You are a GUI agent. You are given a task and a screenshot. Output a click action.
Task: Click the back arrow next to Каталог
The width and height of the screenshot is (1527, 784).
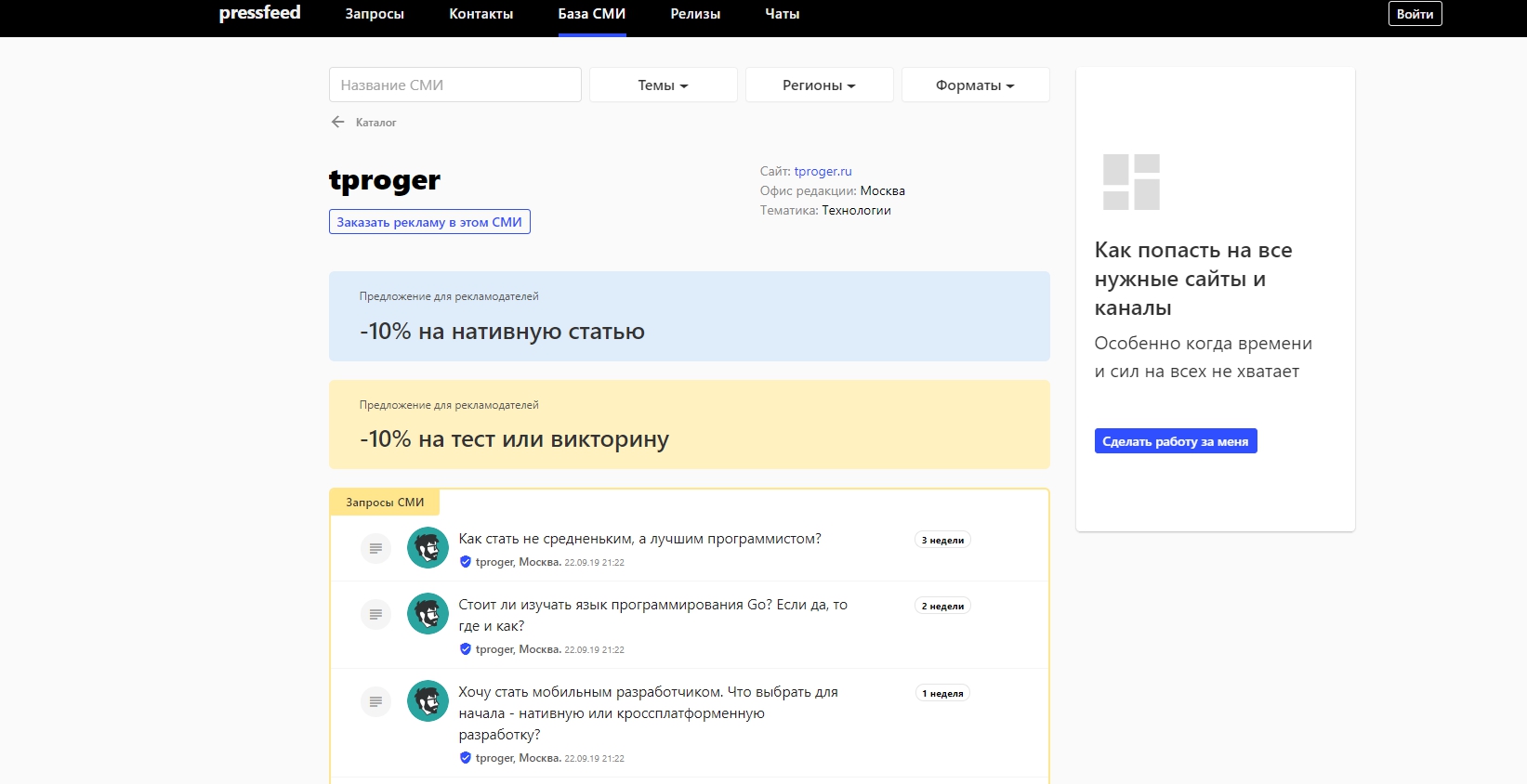[338, 122]
